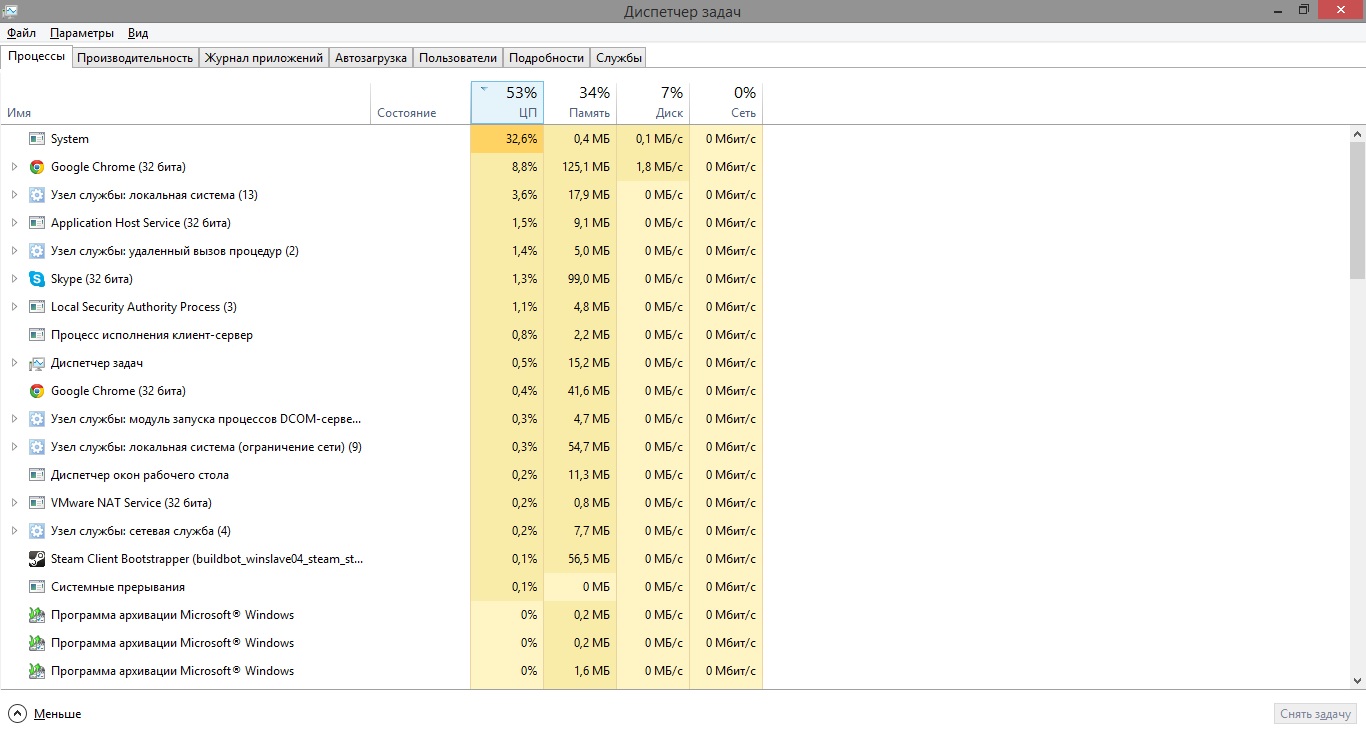Click gear icon of сетевая служба (4)
The width and height of the screenshot is (1366, 738).
pyautogui.click(x=37, y=531)
